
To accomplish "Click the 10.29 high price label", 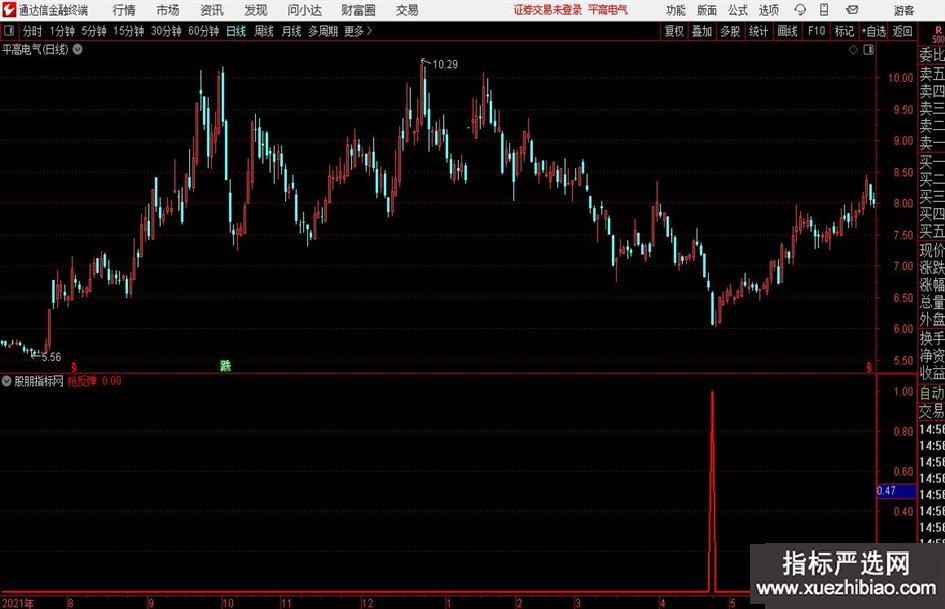I will [445, 64].
